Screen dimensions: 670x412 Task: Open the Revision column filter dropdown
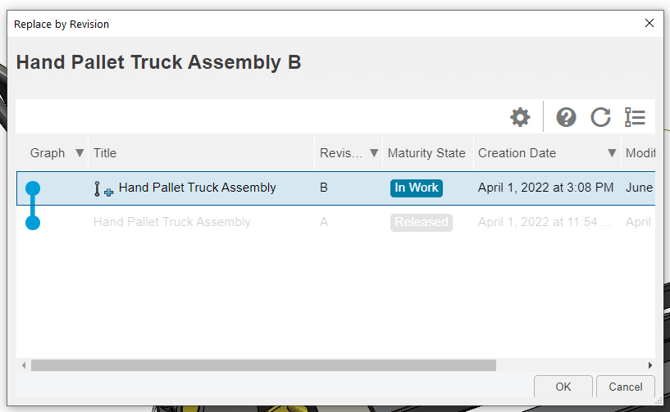tap(374, 153)
